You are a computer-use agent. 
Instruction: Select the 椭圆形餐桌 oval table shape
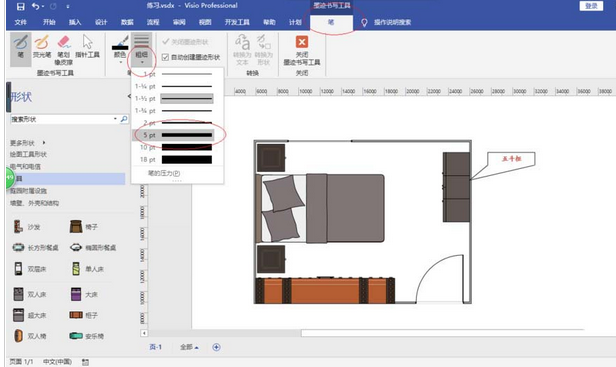pos(93,248)
